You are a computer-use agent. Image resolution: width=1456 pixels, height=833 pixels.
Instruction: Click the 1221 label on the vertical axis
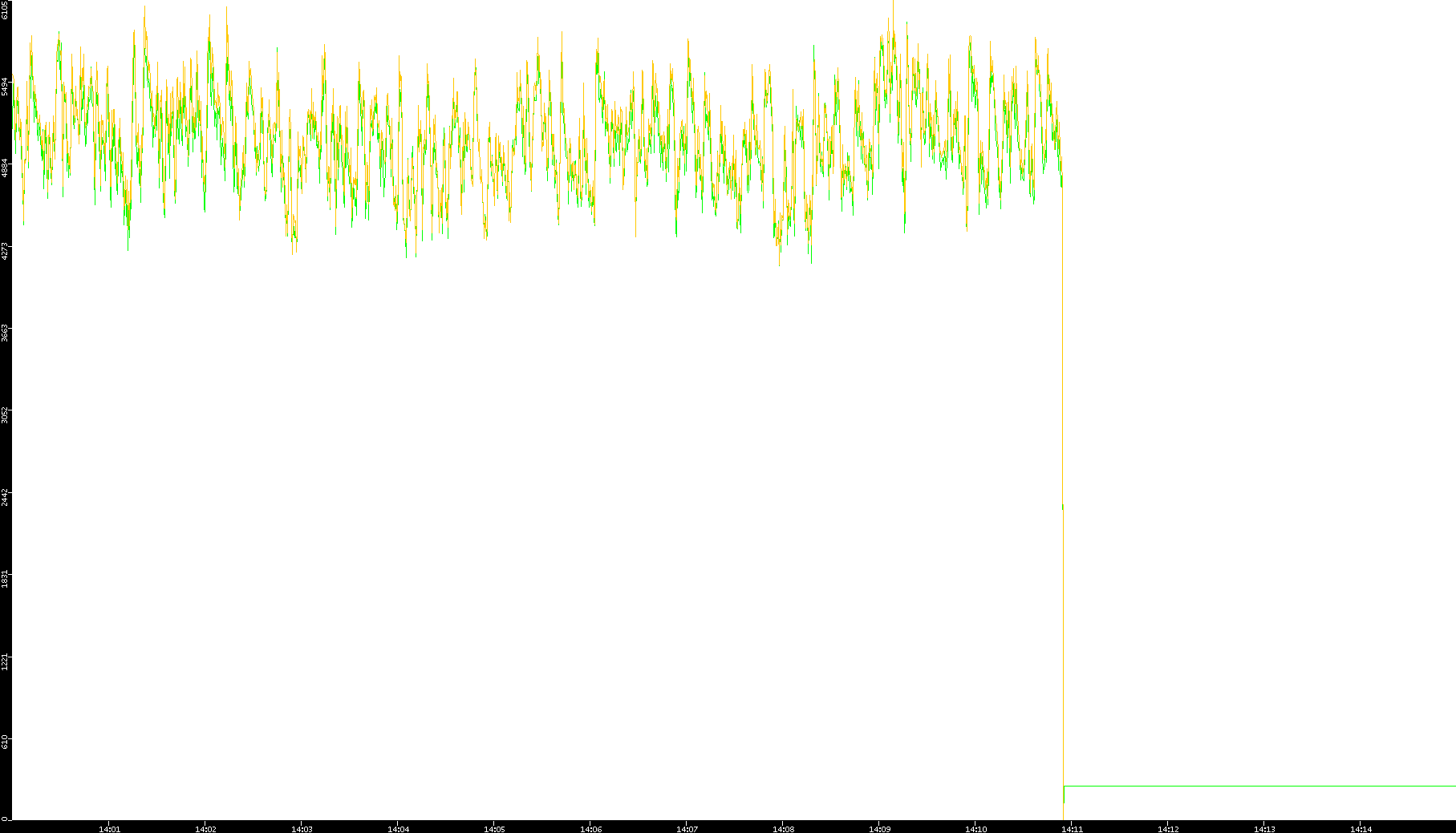[x=6, y=661]
